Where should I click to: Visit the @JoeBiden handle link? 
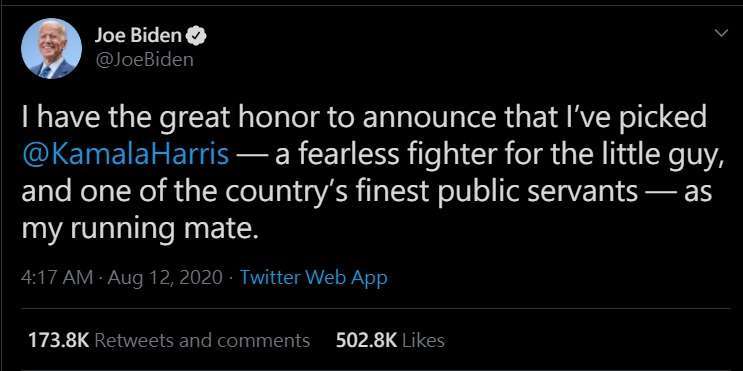click(x=144, y=60)
